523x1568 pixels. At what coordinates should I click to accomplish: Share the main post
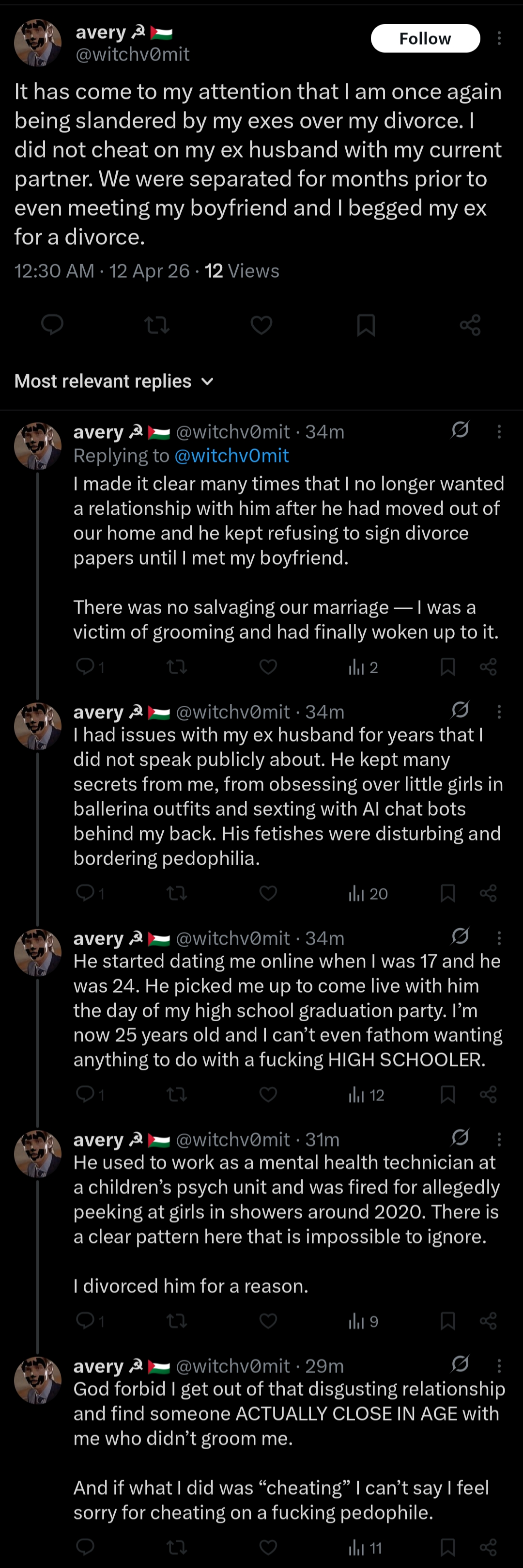[470, 325]
